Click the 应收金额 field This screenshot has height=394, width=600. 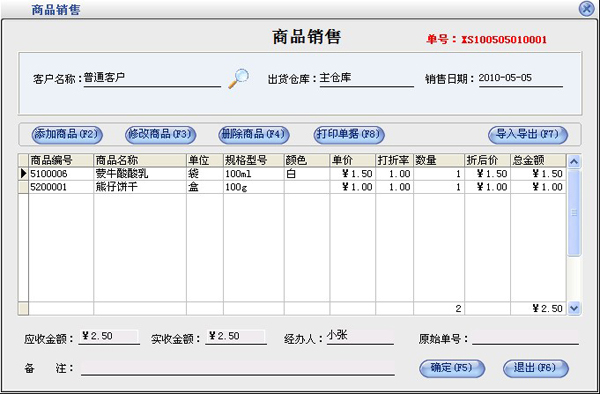tap(109, 337)
